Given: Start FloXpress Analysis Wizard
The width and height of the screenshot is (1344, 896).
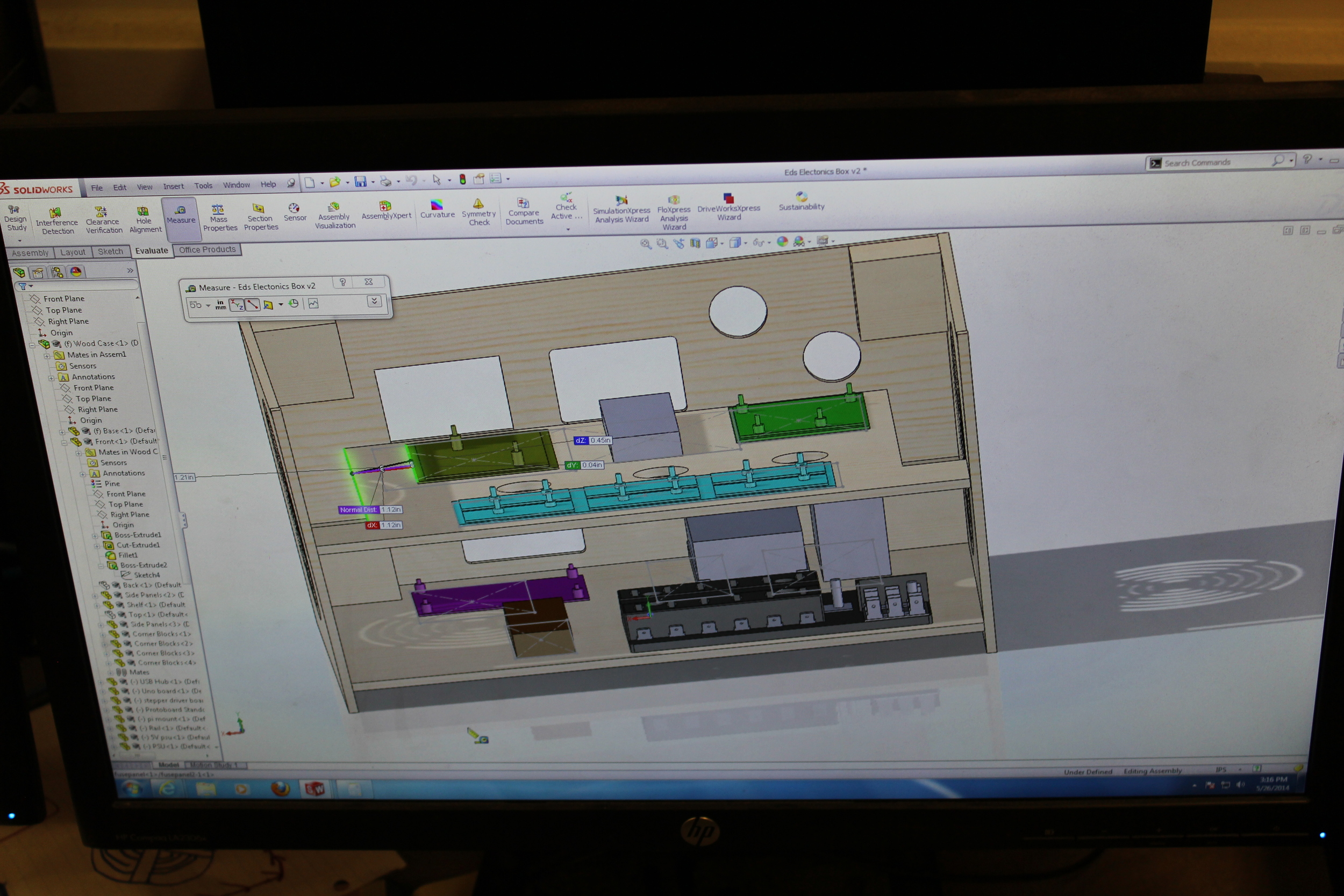Looking at the screenshot, I should 674,212.
